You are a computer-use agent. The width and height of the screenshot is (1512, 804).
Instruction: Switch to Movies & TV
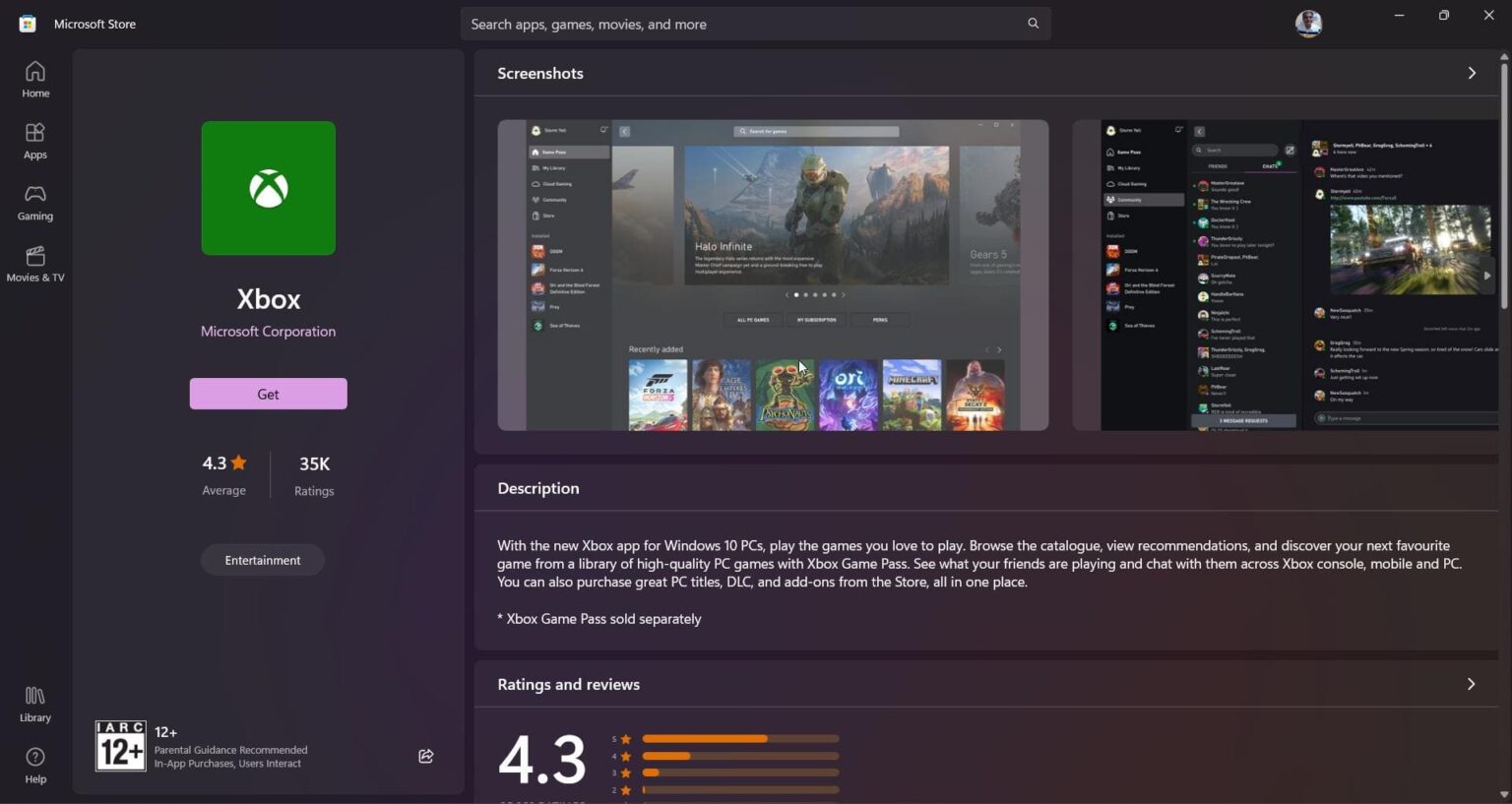point(34,264)
